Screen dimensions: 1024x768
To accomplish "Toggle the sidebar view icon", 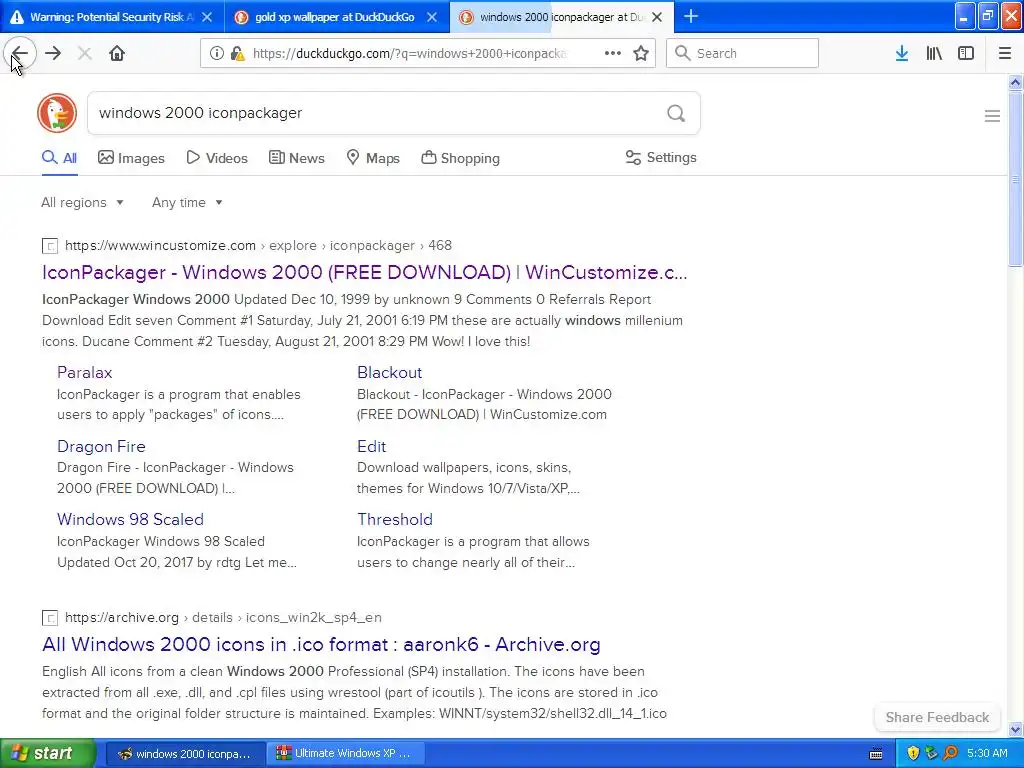I will [966, 54].
